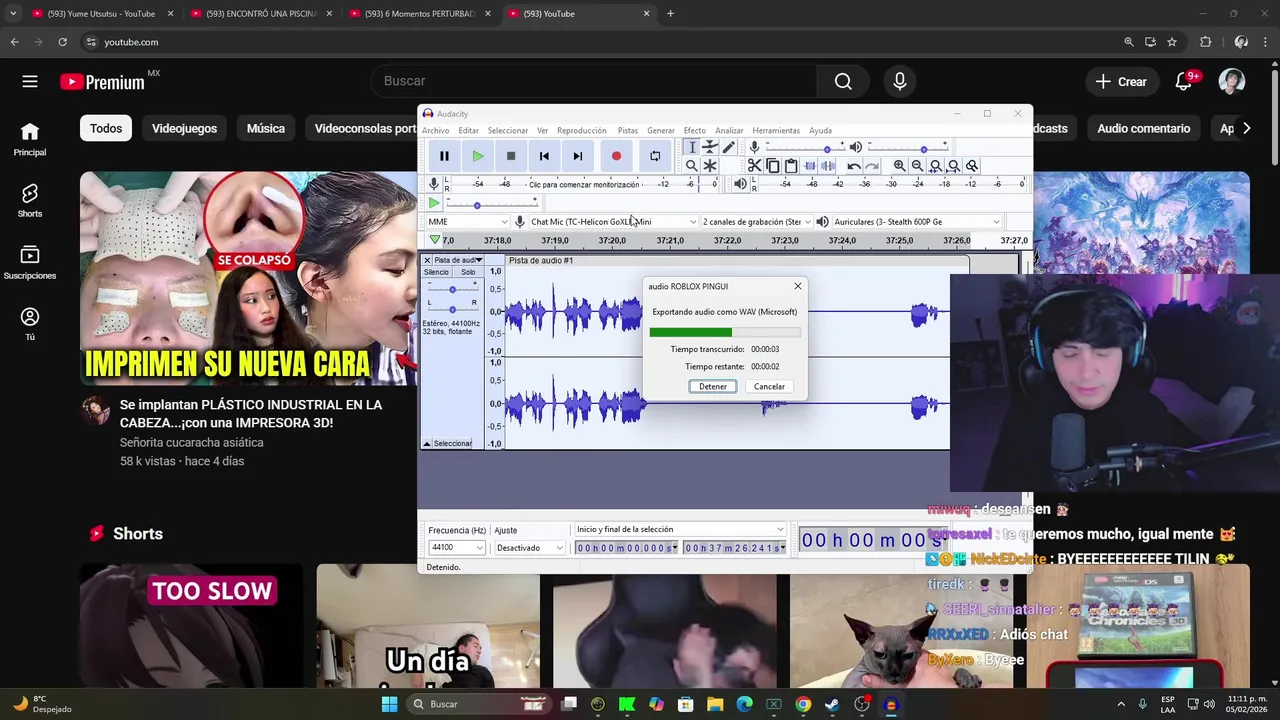This screenshot has width=1280, height=720.
Task: Click the track gain slider
Action: 452,289
